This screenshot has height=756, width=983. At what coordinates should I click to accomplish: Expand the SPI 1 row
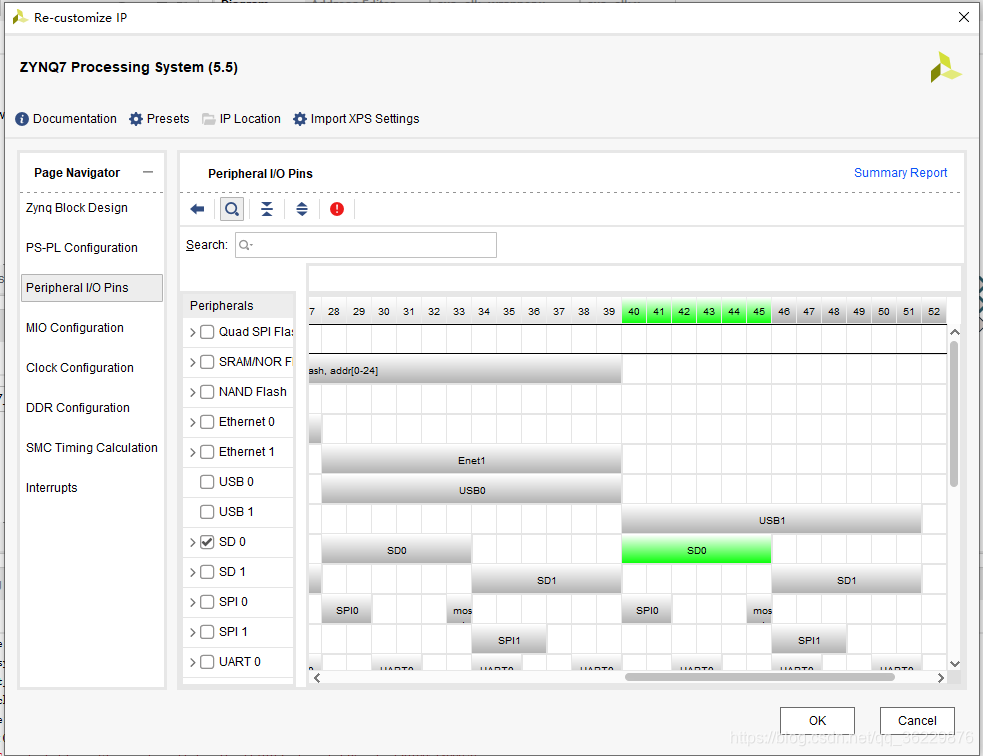point(192,633)
